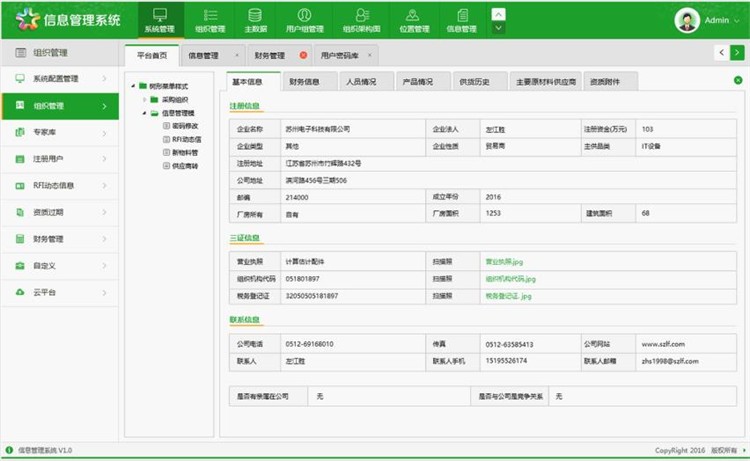Screen dimensions: 750x461
Task: Collapse the 信息管理 tree folder arrow
Action: point(144,113)
